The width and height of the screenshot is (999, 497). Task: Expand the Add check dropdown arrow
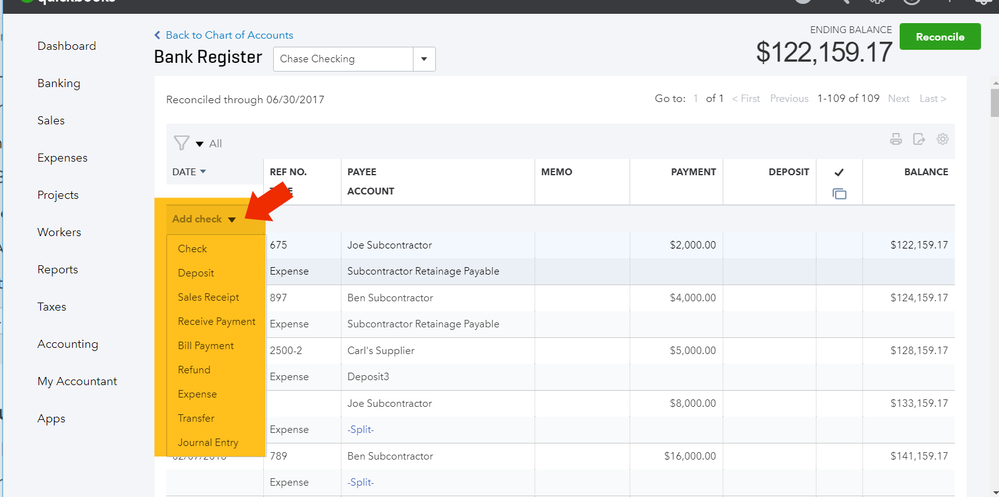tap(232, 220)
